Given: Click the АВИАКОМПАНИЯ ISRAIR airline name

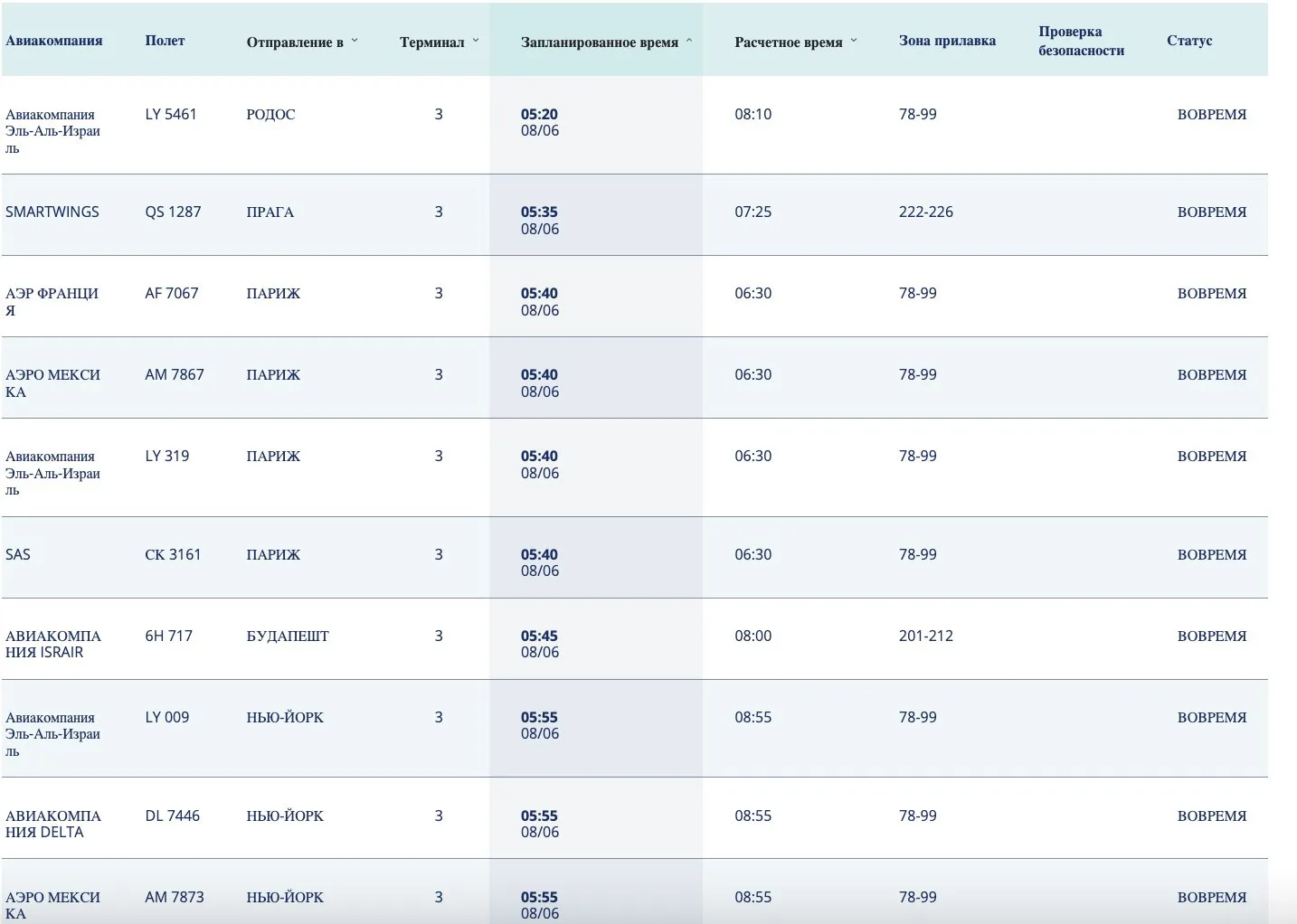Looking at the screenshot, I should pyautogui.click(x=53, y=644).
